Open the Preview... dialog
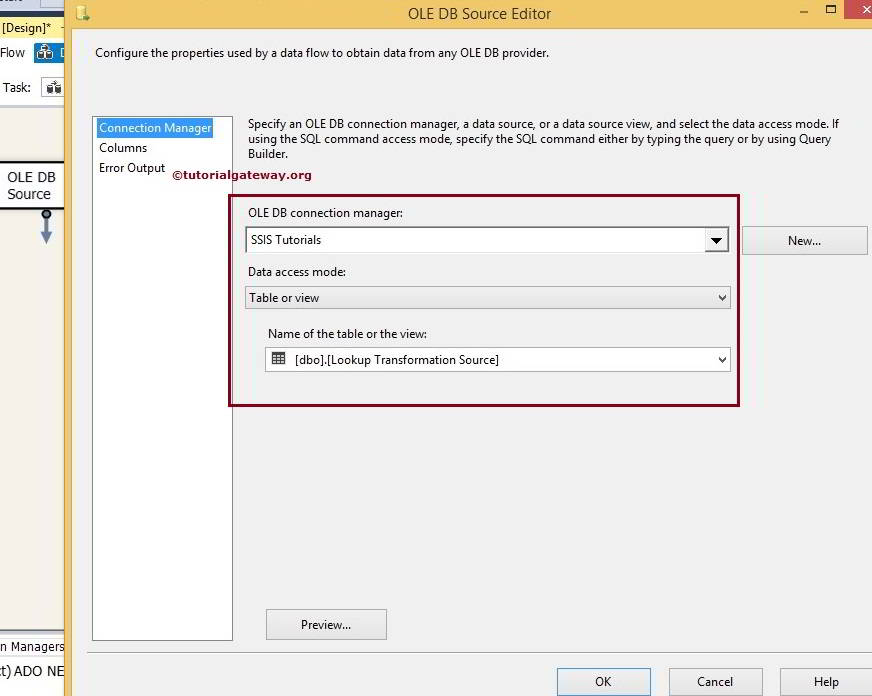The image size is (872, 696). pyautogui.click(x=325, y=624)
